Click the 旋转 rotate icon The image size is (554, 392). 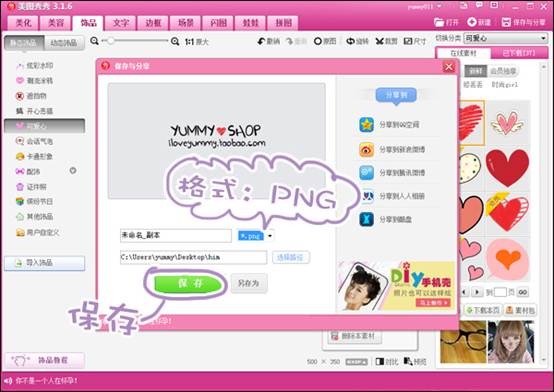coord(350,41)
